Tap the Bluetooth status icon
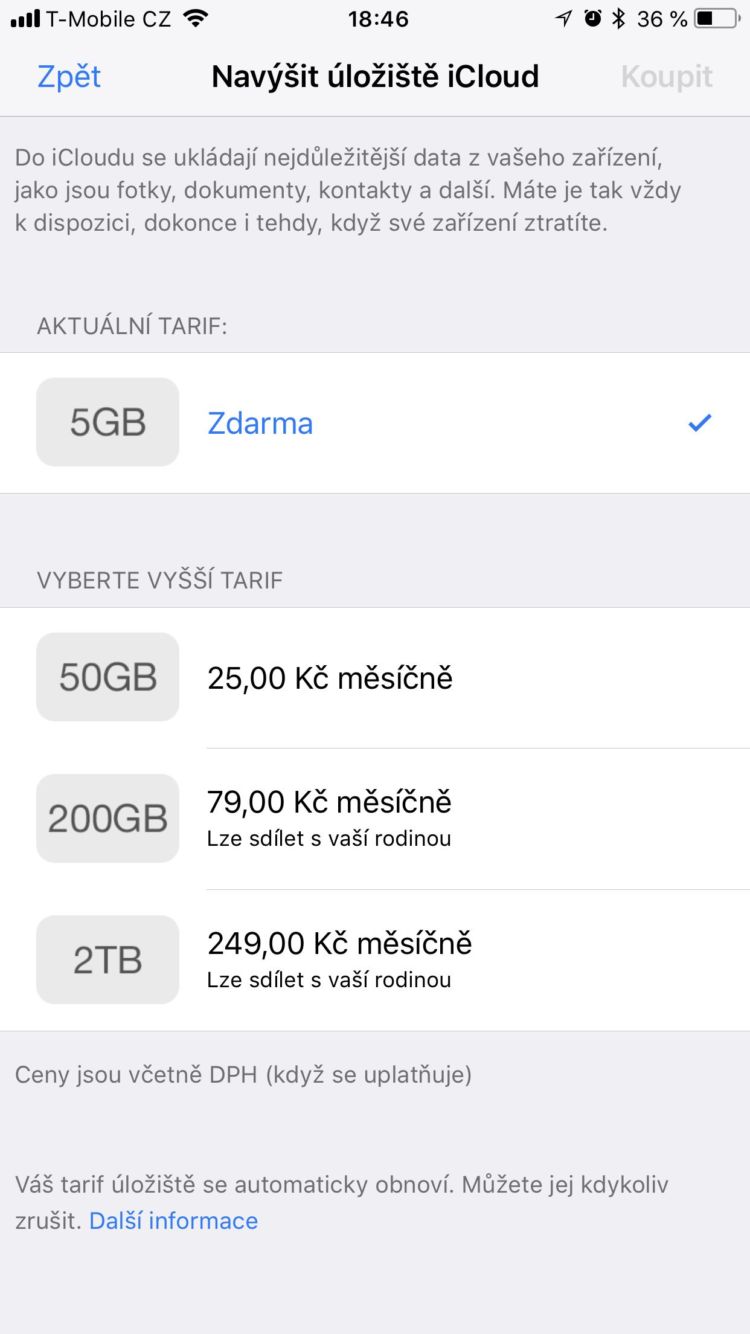The width and height of the screenshot is (750, 1334). coord(619,18)
